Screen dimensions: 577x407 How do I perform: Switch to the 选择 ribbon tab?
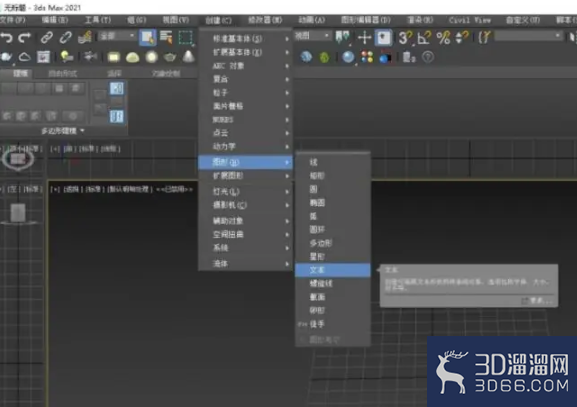114,74
